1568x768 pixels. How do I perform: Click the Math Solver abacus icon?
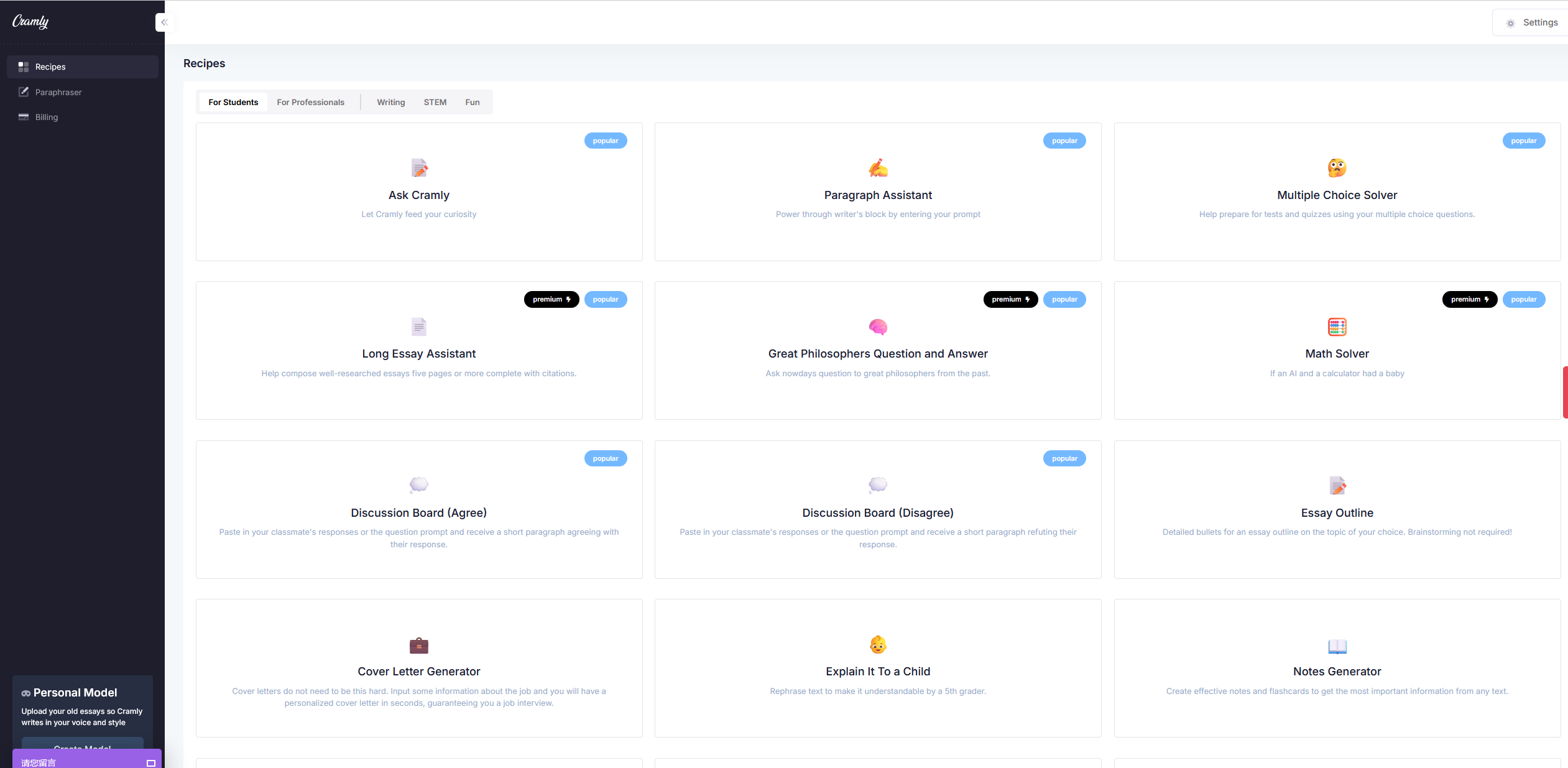[x=1337, y=326]
